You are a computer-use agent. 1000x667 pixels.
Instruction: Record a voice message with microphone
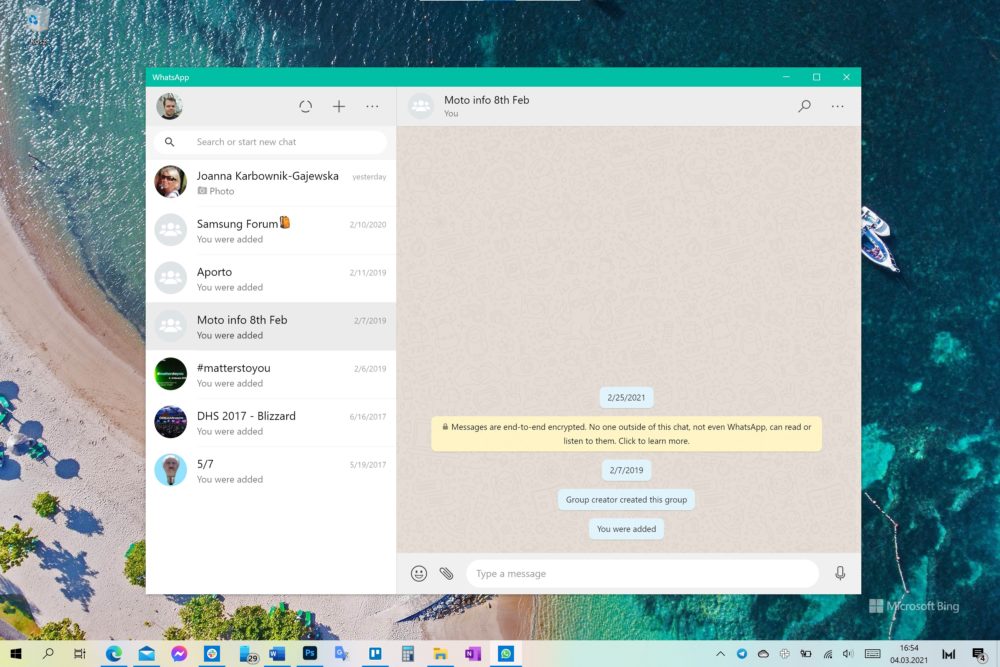click(x=840, y=573)
